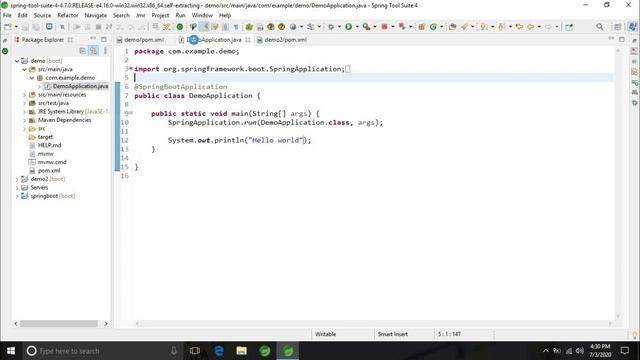
Task: Expand the src/main/resources folder node
Action: click(24, 95)
